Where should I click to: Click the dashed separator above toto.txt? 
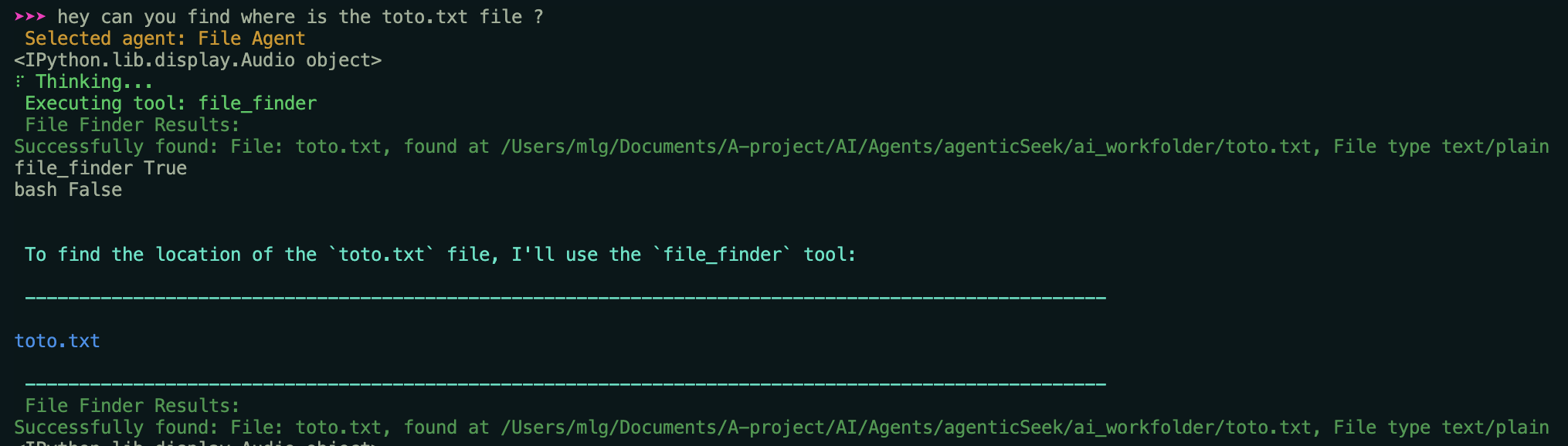click(x=565, y=298)
